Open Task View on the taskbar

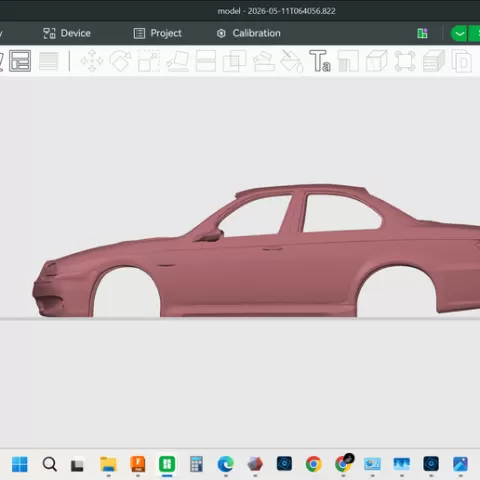click(77, 465)
